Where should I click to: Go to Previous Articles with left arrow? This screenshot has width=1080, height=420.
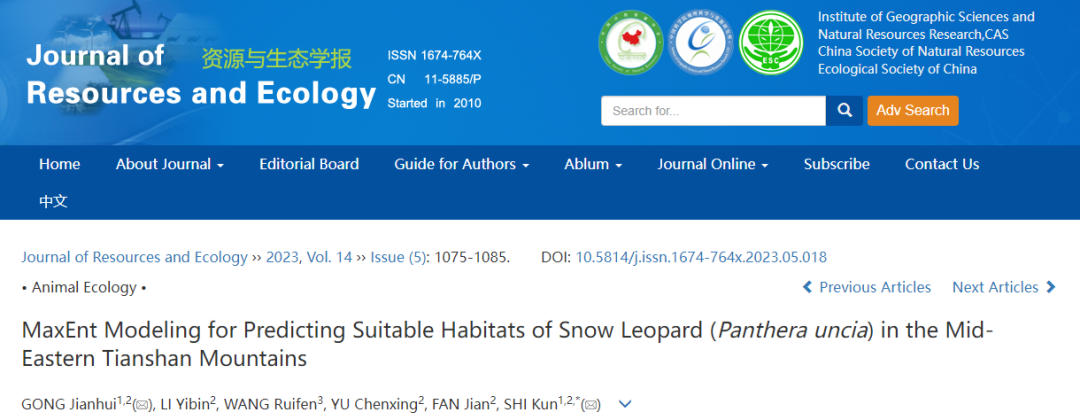(x=866, y=287)
